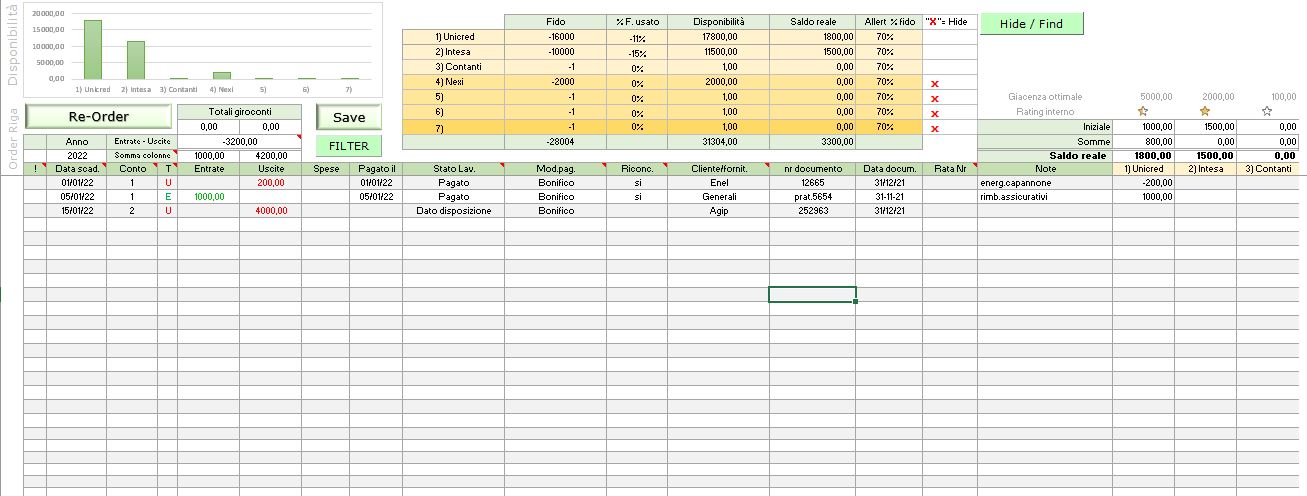Click the gold rating star under 2000,00
Screen dimensions: 1307x496
1205,111
